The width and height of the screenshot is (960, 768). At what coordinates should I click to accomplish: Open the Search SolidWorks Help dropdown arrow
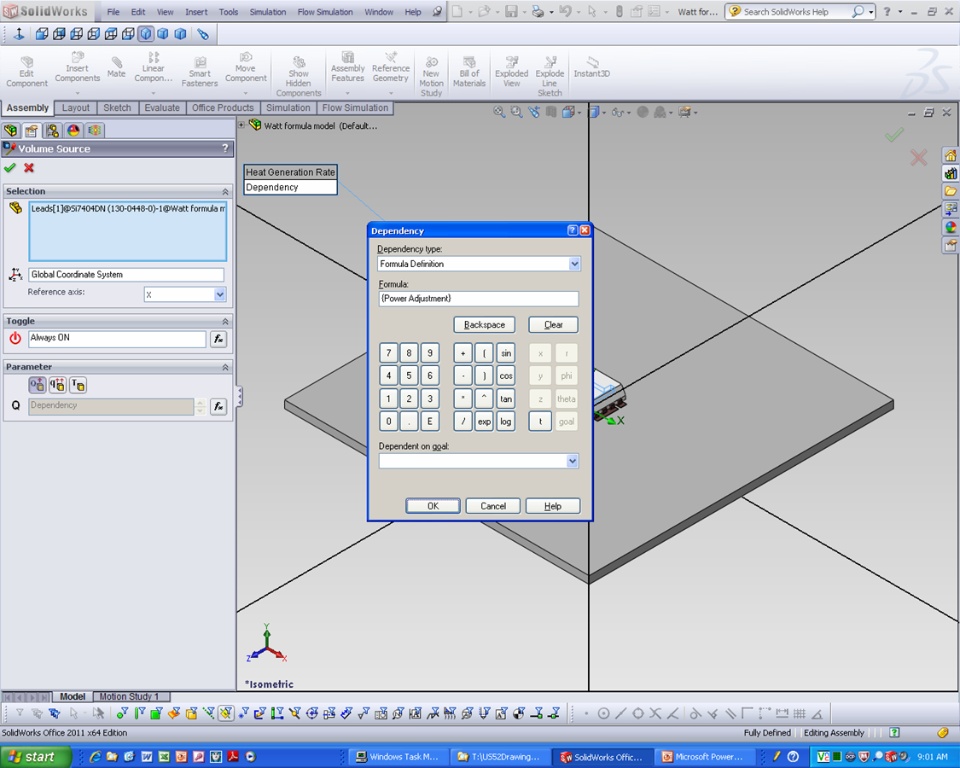coord(871,12)
